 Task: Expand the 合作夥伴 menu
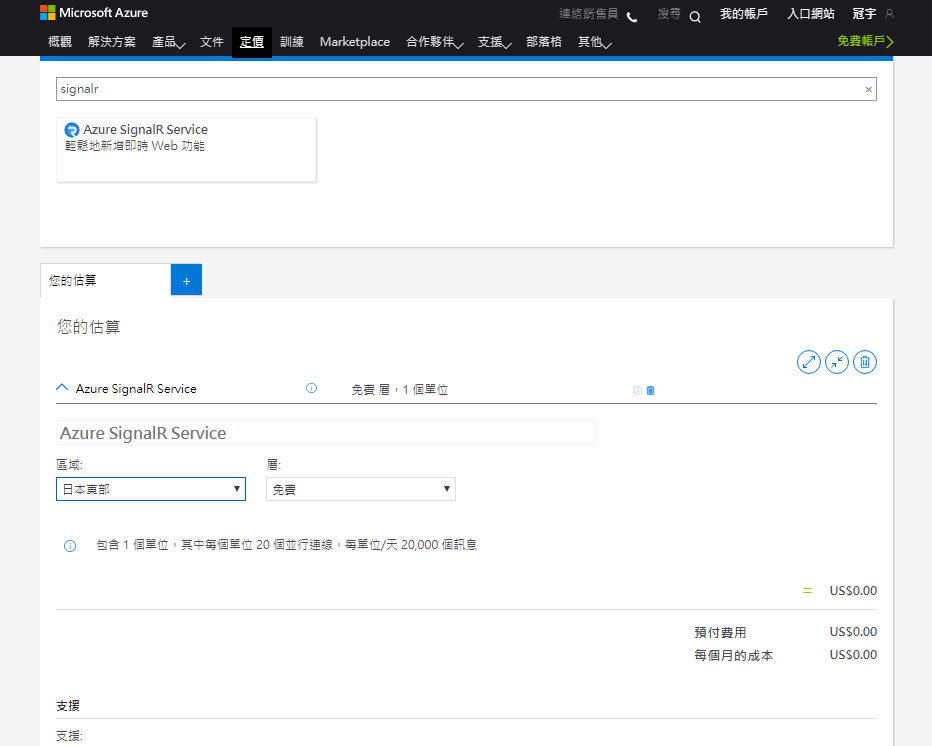pyautogui.click(x=434, y=42)
